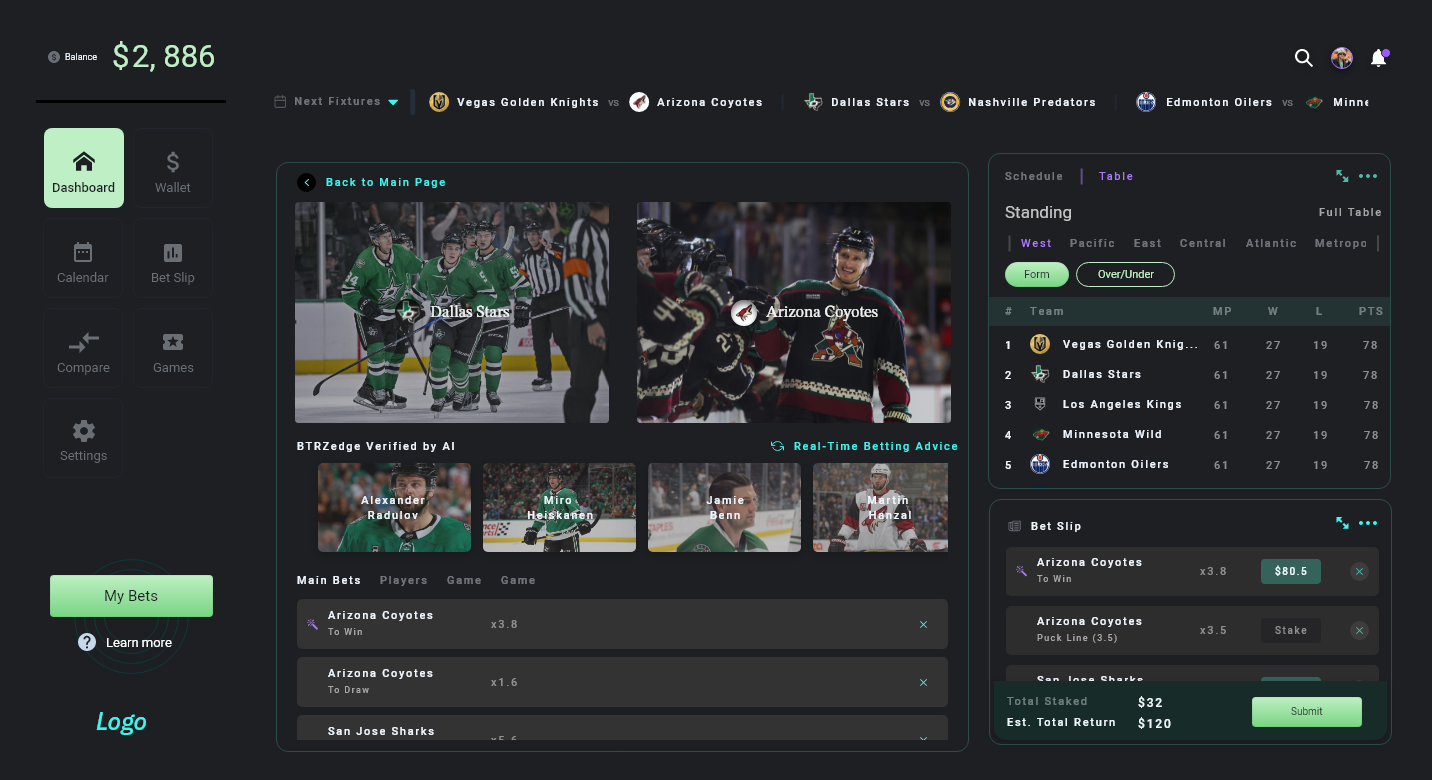Open the Standing panel options menu
Screen dimensions: 1432x780
point(1368,176)
